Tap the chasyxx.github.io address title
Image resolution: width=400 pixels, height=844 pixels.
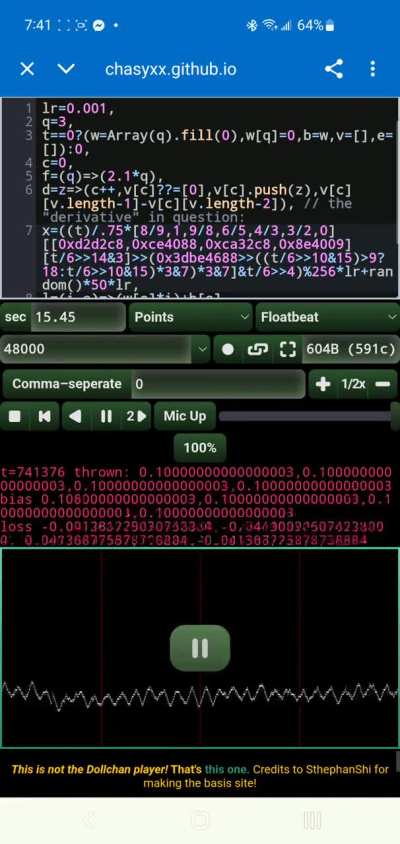(x=171, y=69)
